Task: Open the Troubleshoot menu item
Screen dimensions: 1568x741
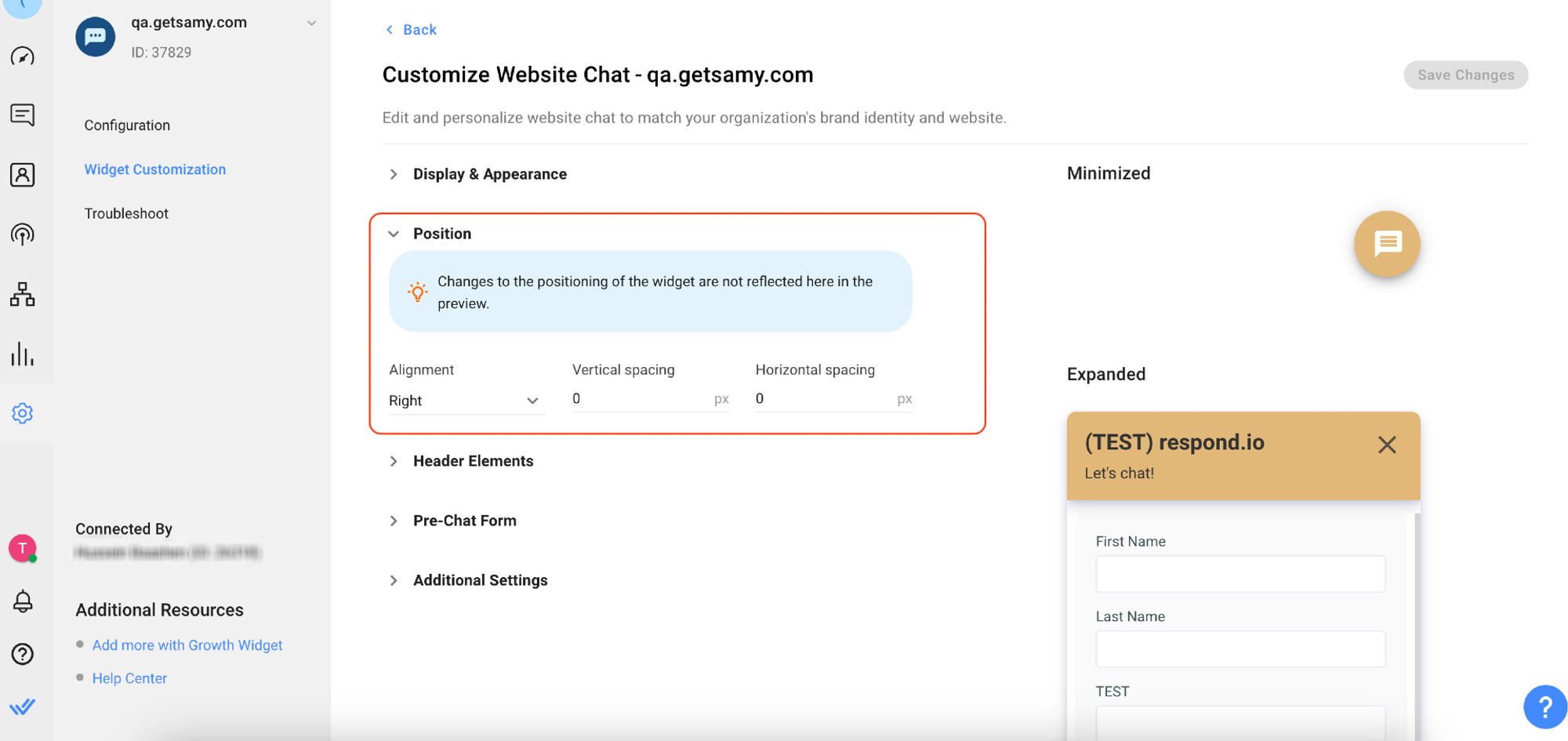Action: [x=126, y=213]
